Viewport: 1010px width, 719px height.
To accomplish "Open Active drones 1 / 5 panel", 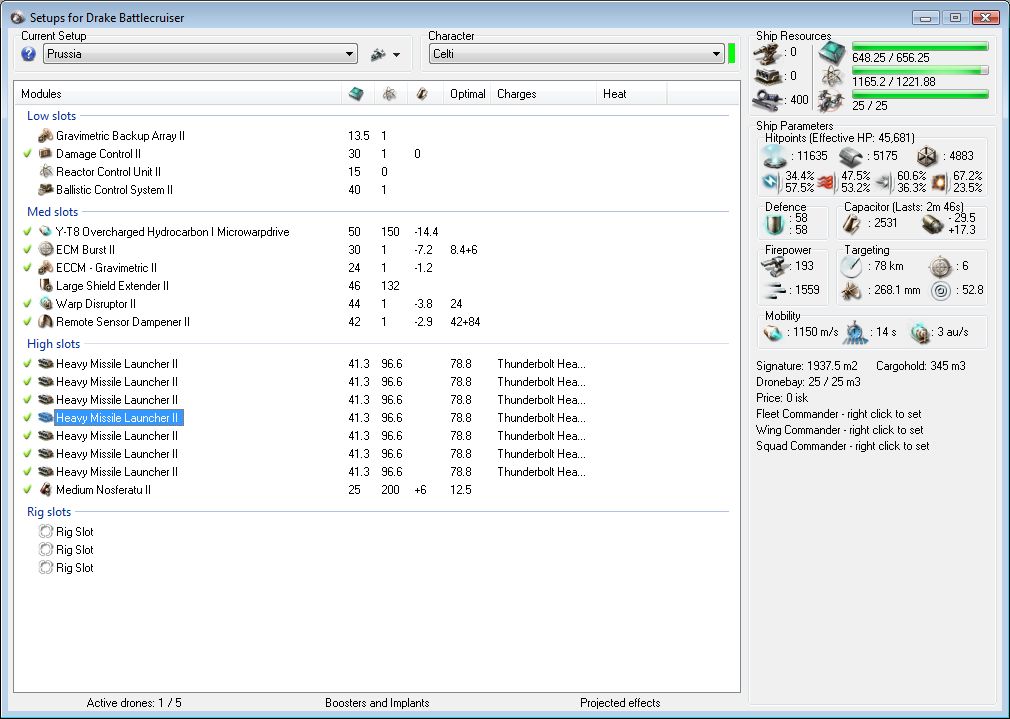I will (134, 703).
